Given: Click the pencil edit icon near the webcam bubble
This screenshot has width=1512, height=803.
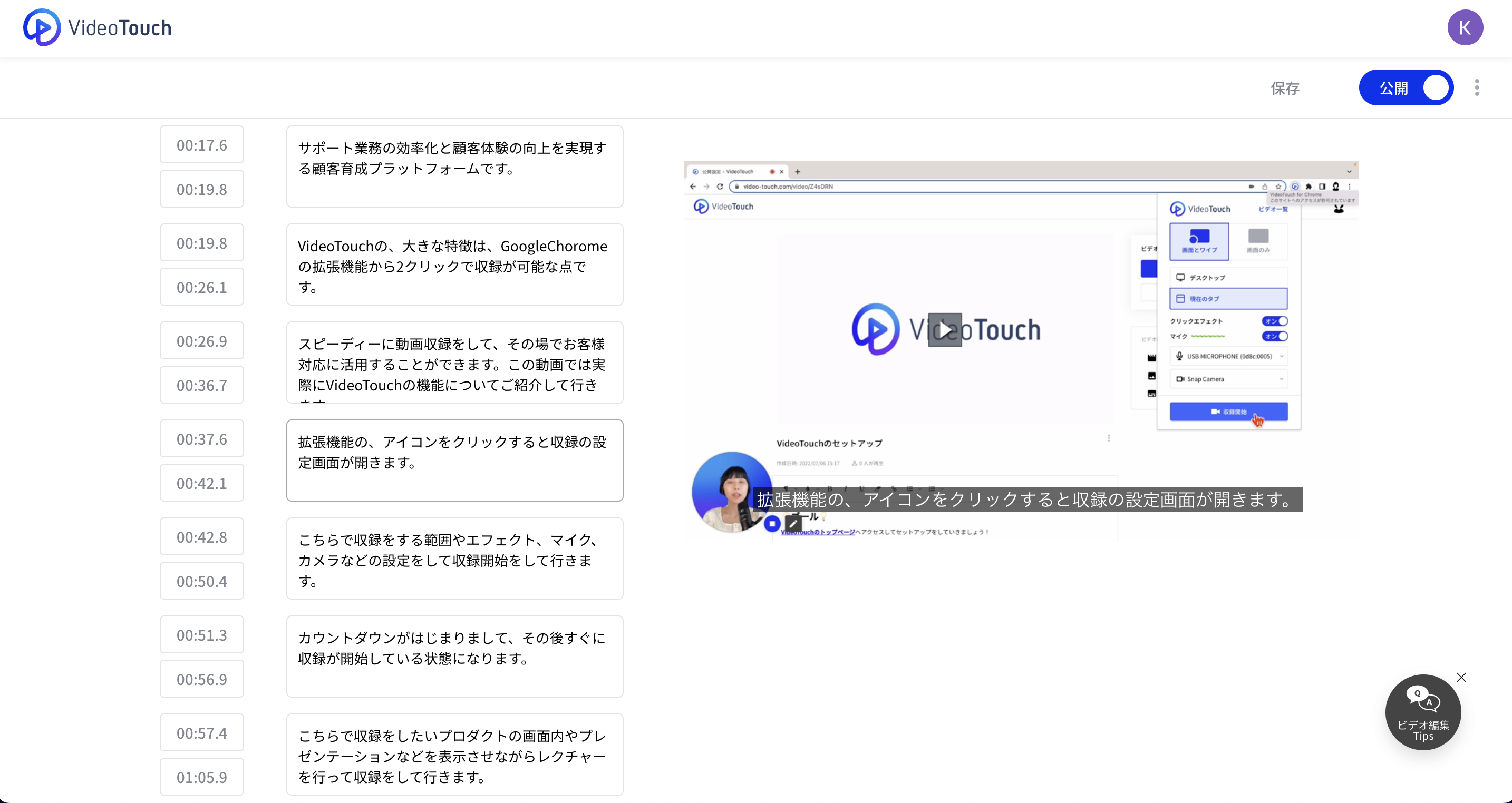Looking at the screenshot, I should coord(793,523).
